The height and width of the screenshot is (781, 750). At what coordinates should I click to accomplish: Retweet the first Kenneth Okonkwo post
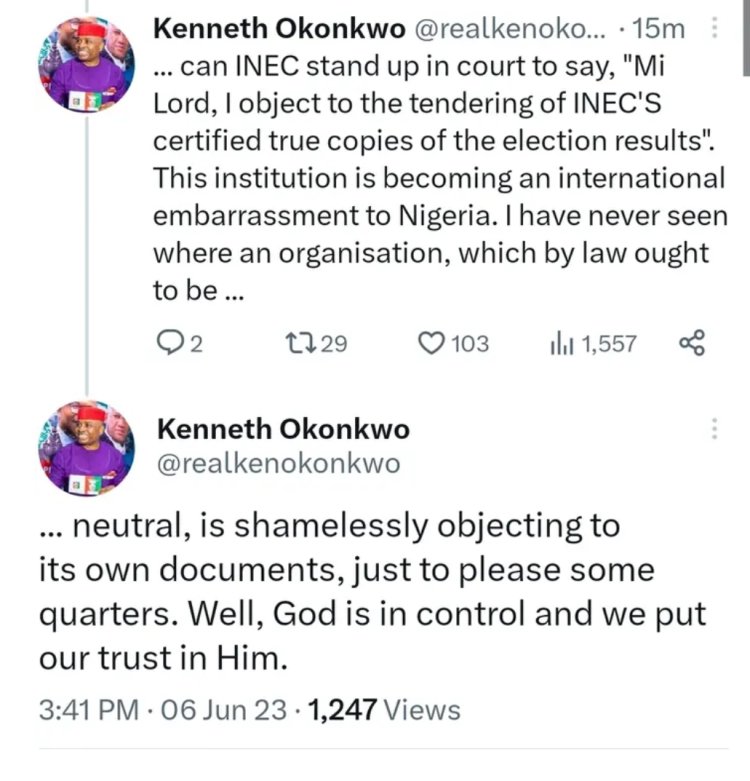(298, 344)
